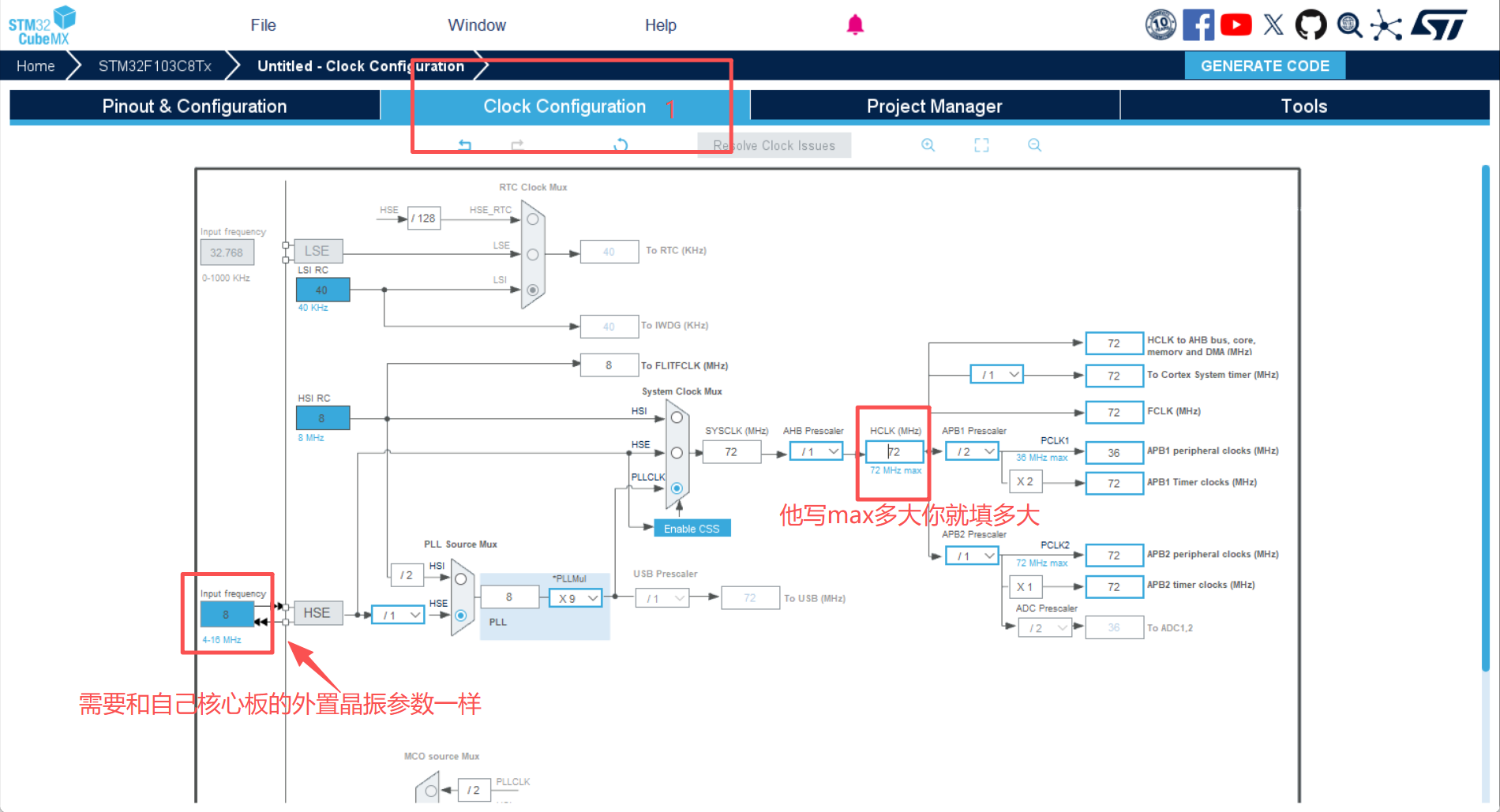Image resolution: width=1500 pixels, height=812 pixels.
Task: Open the USB Prescaler dropdown
Action: [x=662, y=599]
